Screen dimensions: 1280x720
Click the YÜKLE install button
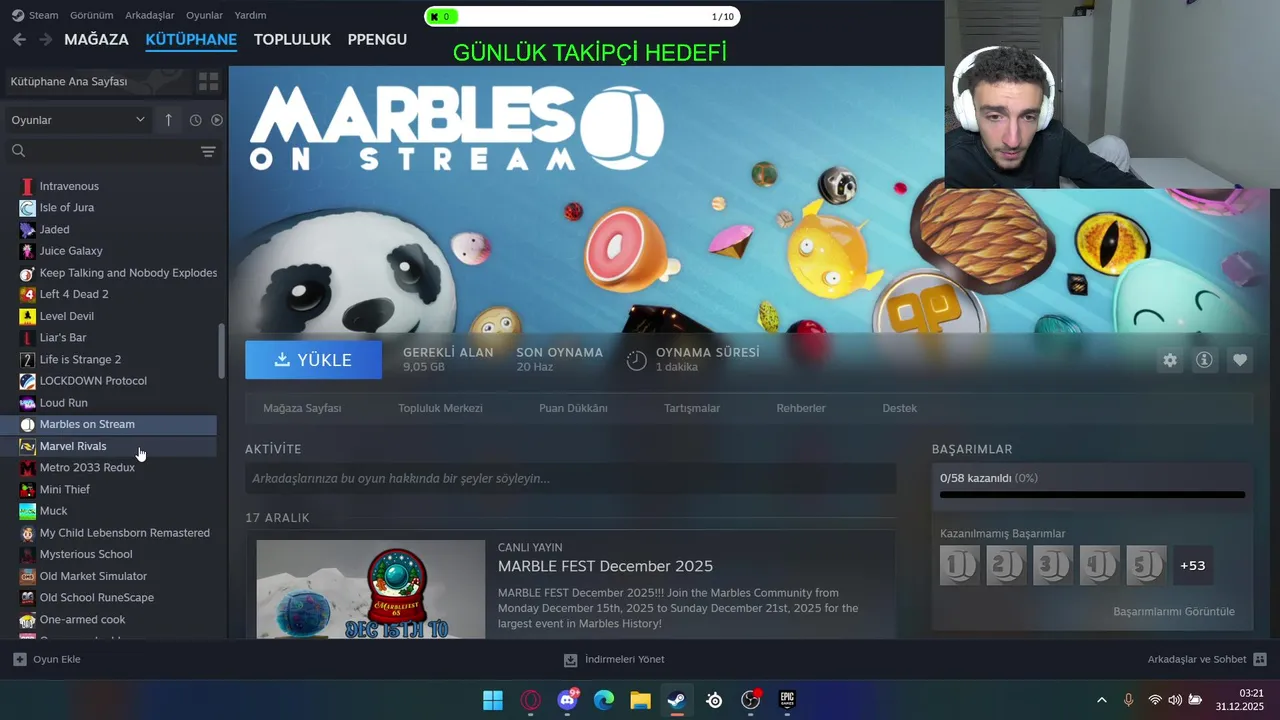click(x=313, y=360)
